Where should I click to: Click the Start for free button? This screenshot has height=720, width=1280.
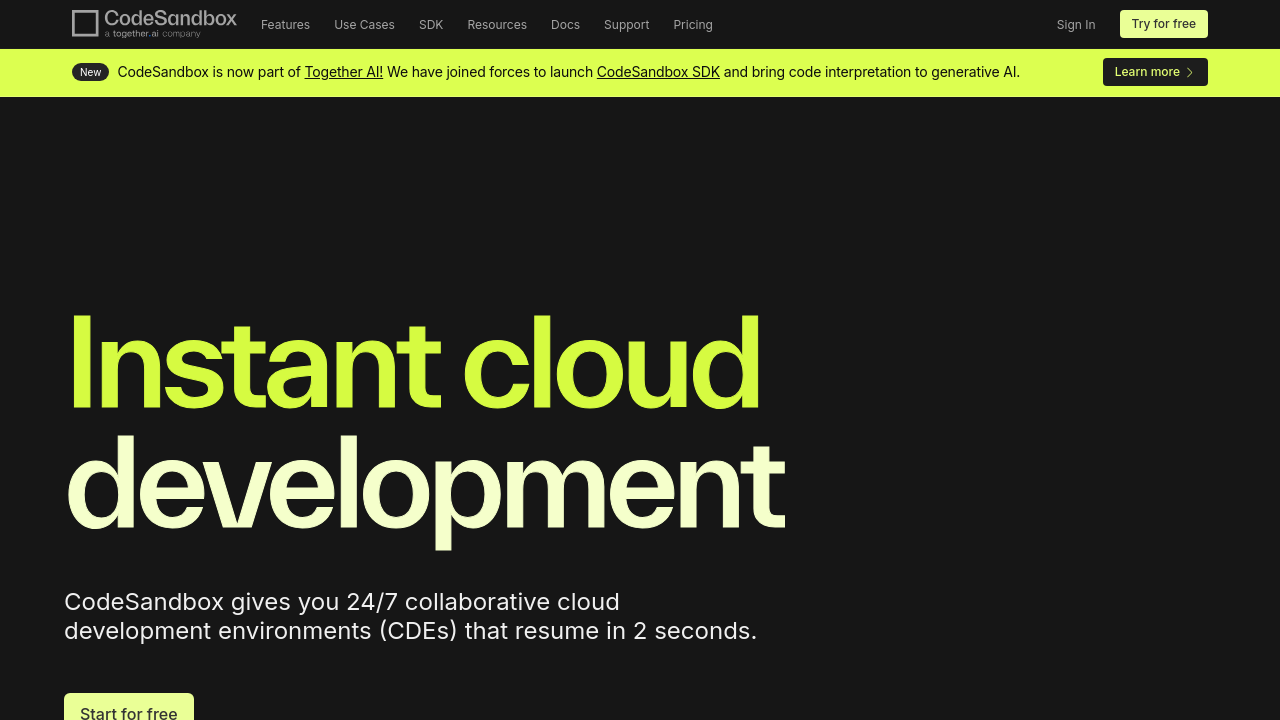coord(129,707)
